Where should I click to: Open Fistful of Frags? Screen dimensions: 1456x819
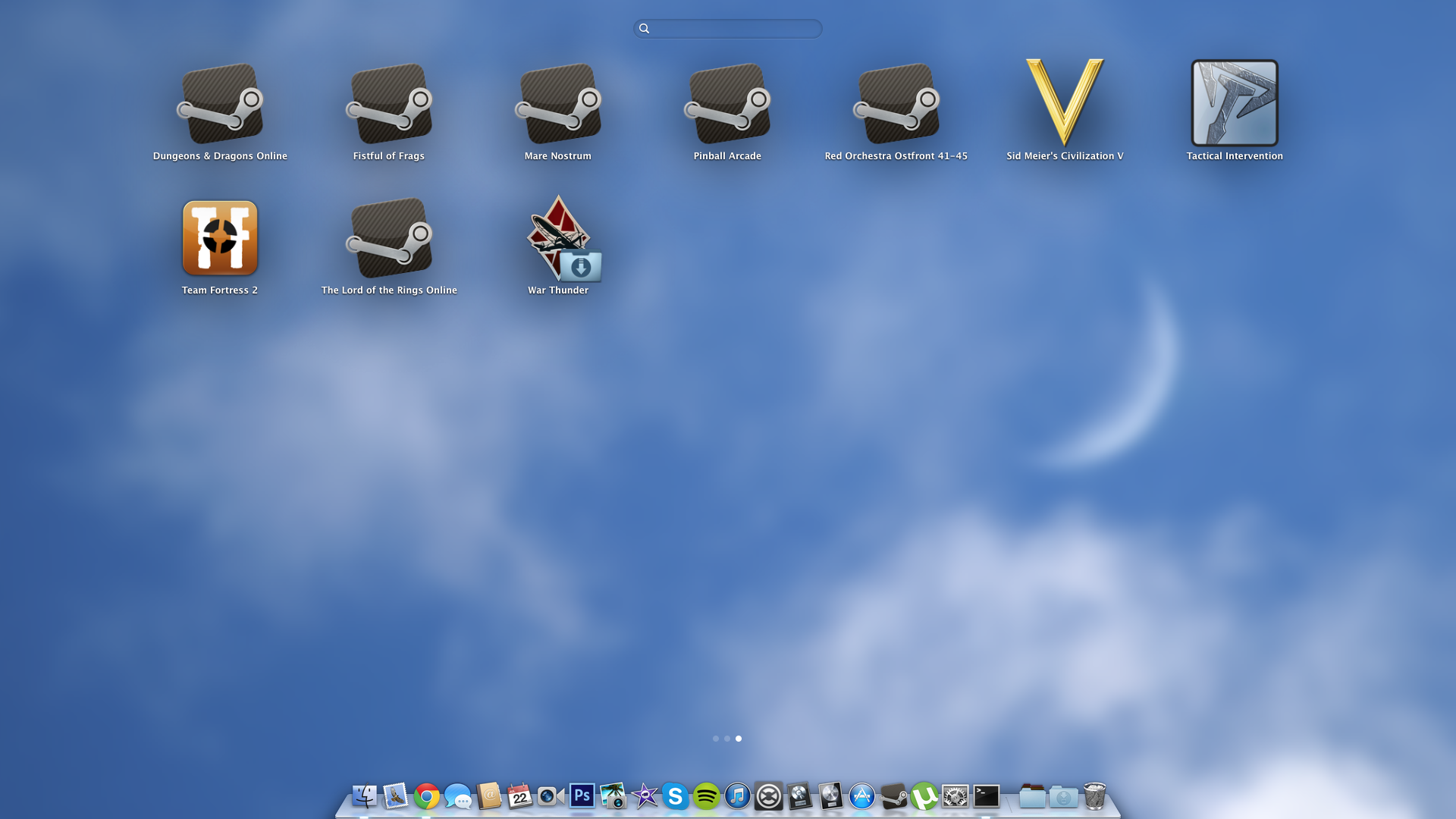click(389, 103)
